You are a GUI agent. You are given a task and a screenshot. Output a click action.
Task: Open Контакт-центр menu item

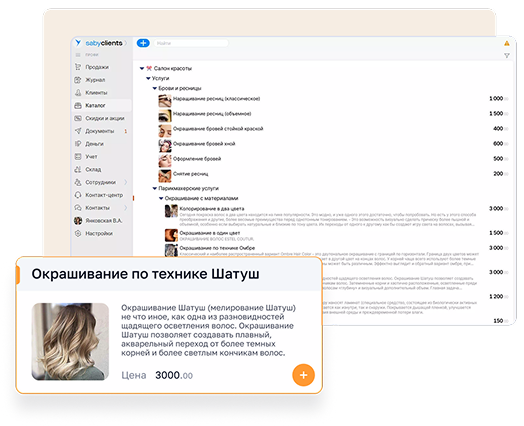[104, 195]
